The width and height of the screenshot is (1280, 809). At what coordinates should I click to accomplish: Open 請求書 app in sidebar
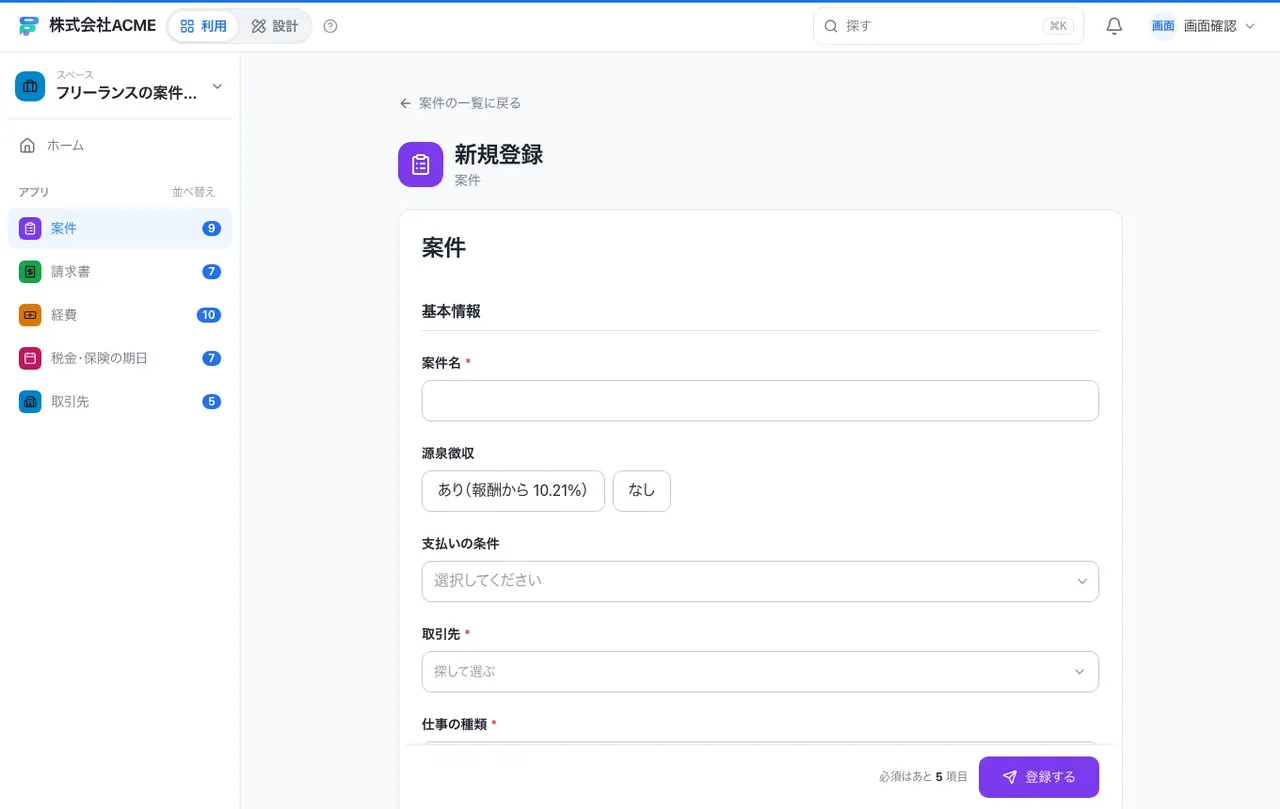[120, 271]
